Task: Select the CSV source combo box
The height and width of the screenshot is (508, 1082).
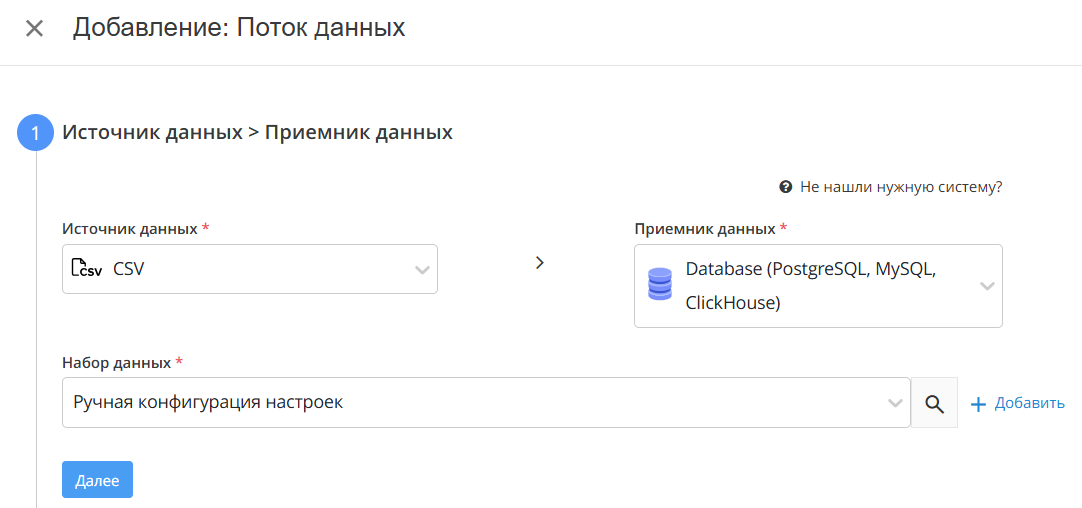Action: tap(250, 269)
